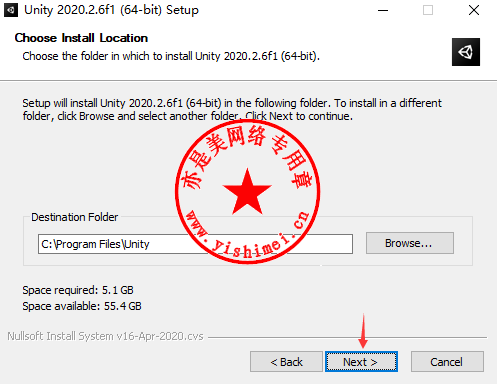Screen dimensions: 497x384
Task: Click the Unity 2020.2.6f1 Setup window title
Action: [111, 10]
